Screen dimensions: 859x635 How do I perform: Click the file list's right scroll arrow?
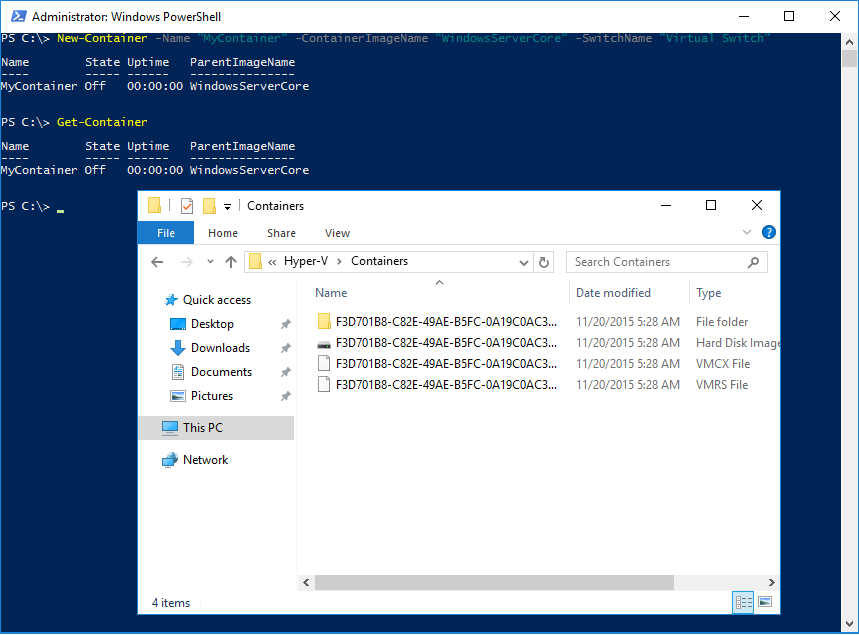[x=771, y=583]
